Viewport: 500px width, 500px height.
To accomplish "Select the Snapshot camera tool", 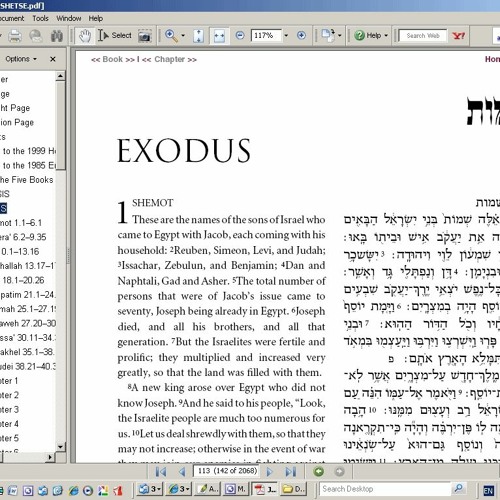I will tap(144, 36).
